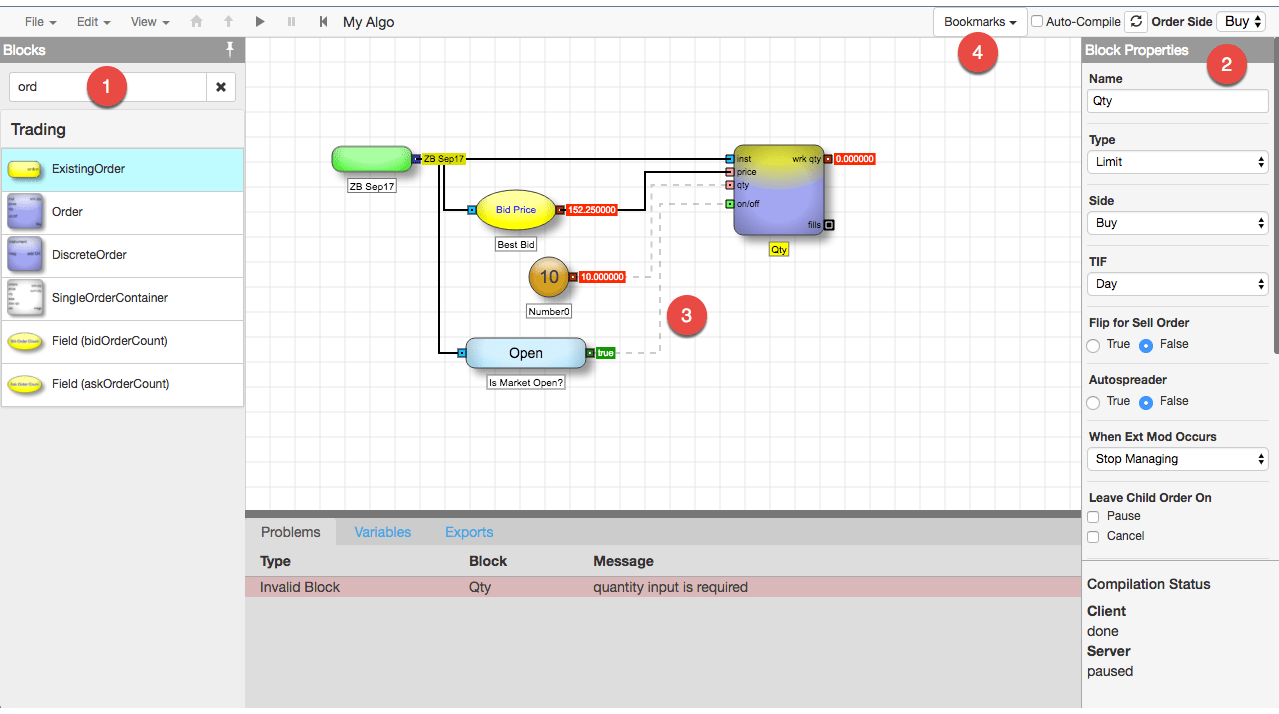Select the ExistingOrder block icon
This screenshot has width=1279, height=714.
(x=26, y=169)
